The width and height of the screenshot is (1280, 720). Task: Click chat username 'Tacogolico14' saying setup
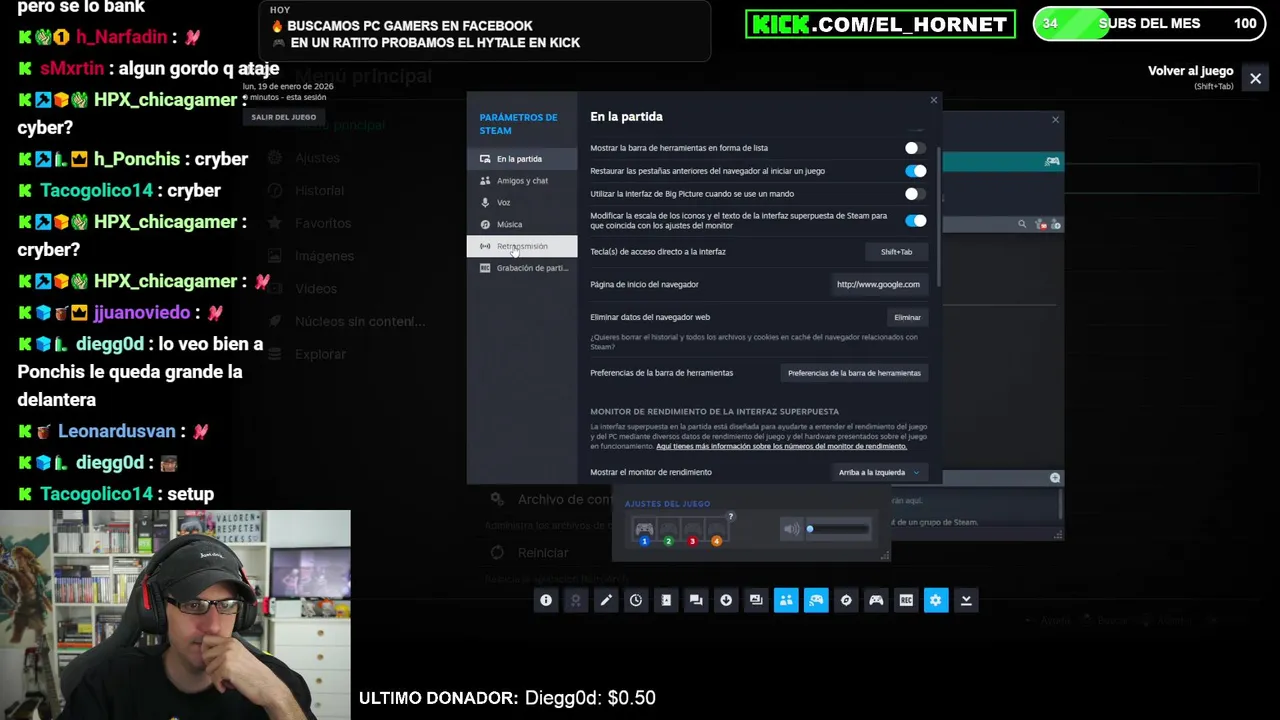click(97, 494)
